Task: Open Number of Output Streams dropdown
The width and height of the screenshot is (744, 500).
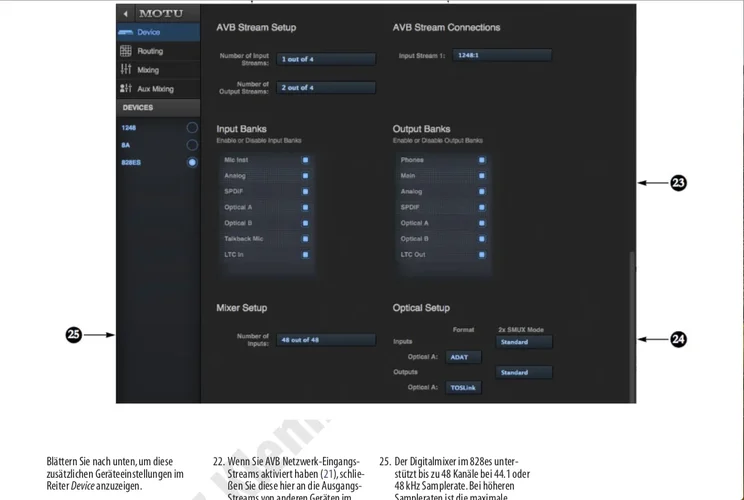Action: click(x=326, y=88)
